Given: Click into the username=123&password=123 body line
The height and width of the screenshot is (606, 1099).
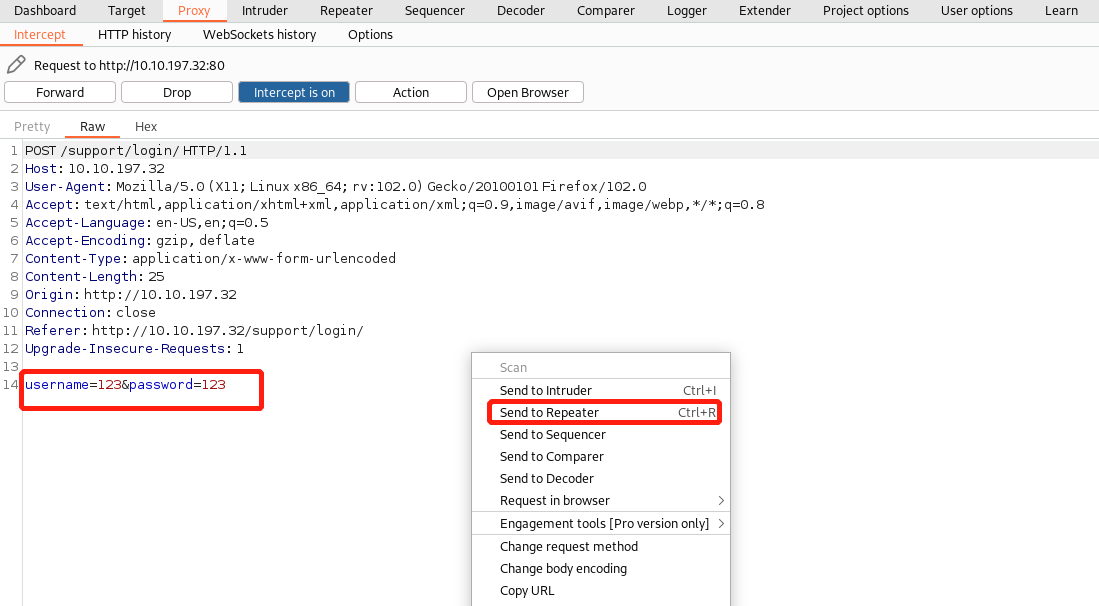Looking at the screenshot, I should click(125, 385).
